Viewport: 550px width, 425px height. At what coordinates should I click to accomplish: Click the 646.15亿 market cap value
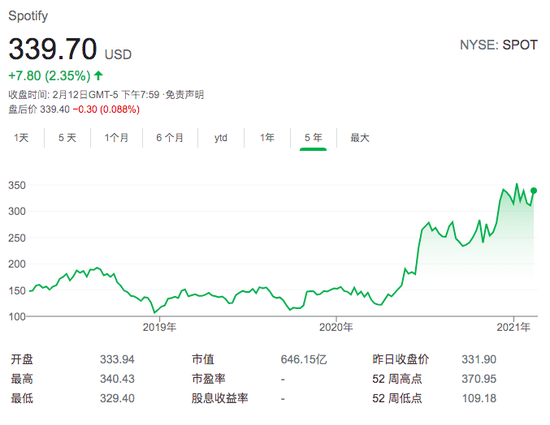tap(304, 359)
